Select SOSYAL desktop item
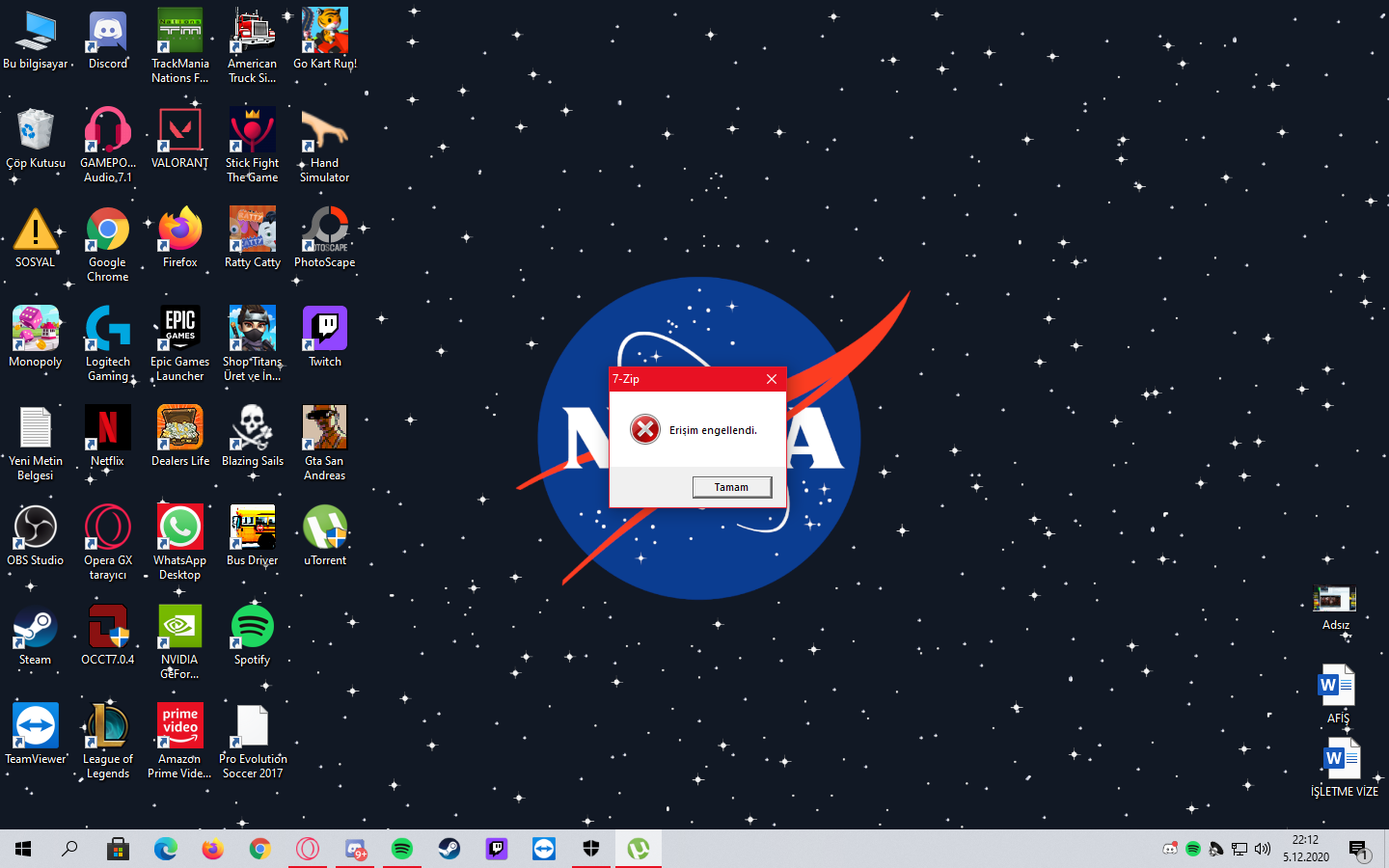This screenshot has width=1389, height=868. (36, 239)
